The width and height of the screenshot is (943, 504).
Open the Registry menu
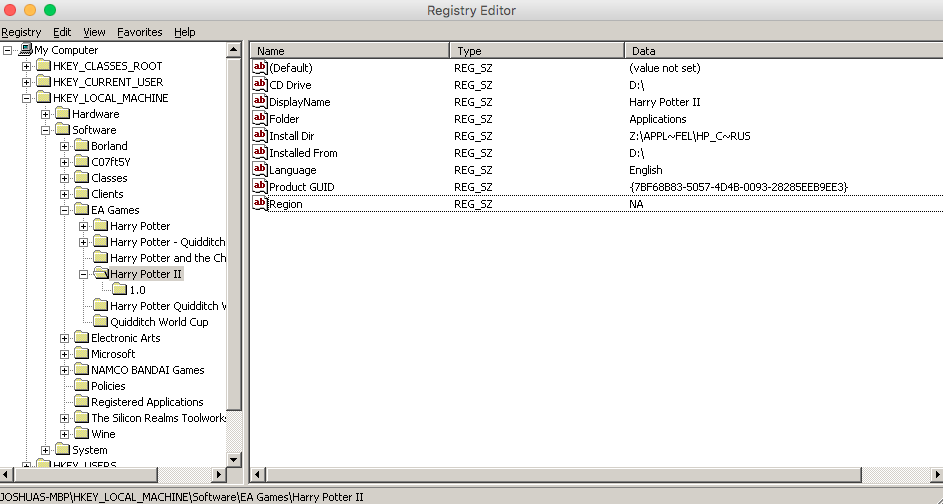(21, 32)
